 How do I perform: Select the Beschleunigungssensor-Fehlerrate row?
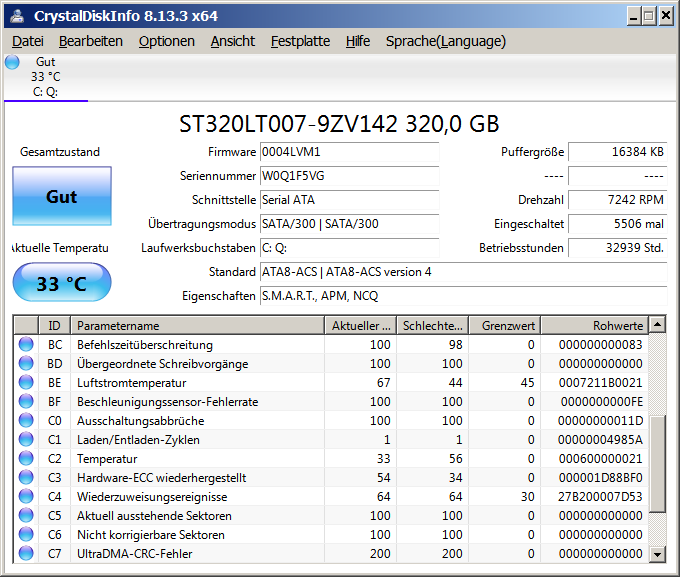point(331,402)
